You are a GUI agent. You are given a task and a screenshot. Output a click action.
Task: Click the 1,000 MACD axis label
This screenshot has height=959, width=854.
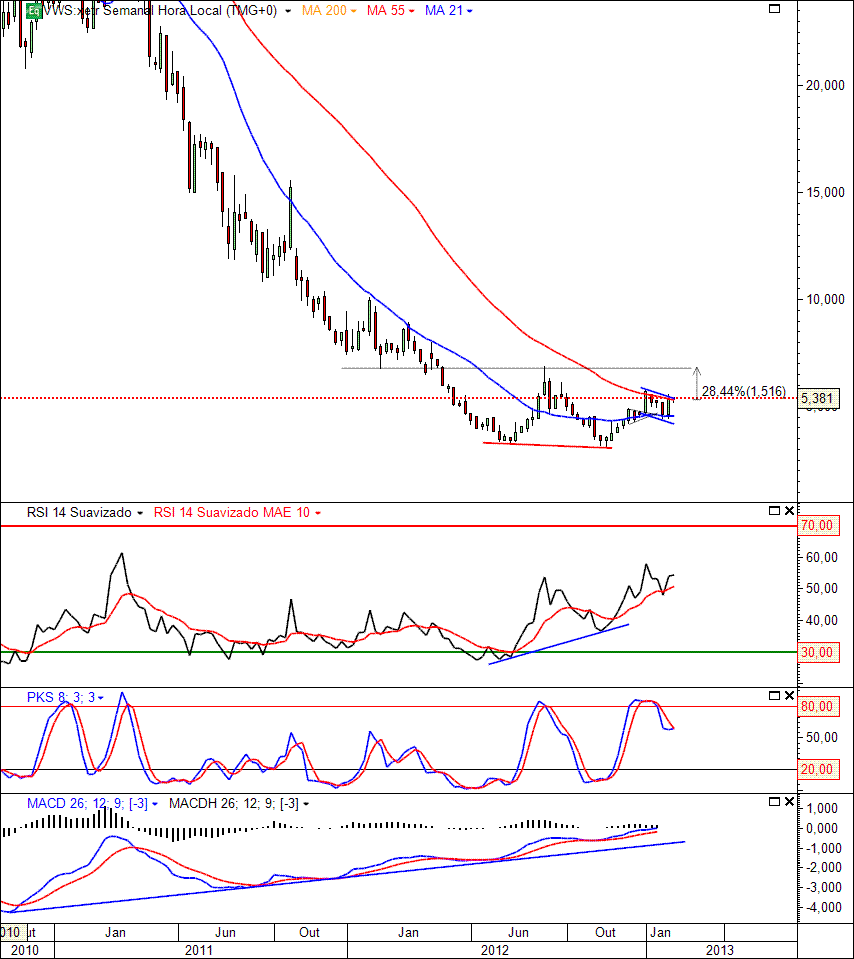pyautogui.click(x=823, y=809)
